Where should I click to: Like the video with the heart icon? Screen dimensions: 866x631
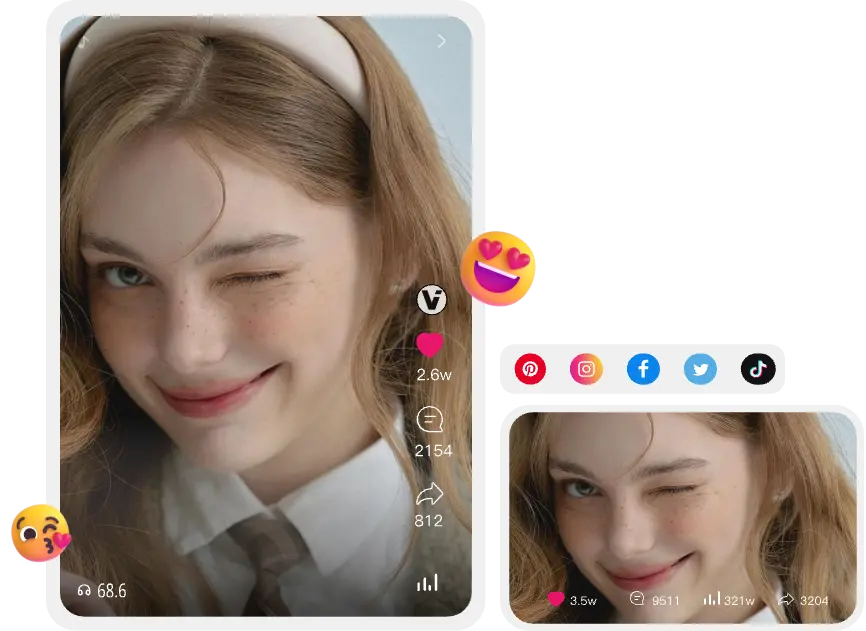pyautogui.click(x=429, y=345)
